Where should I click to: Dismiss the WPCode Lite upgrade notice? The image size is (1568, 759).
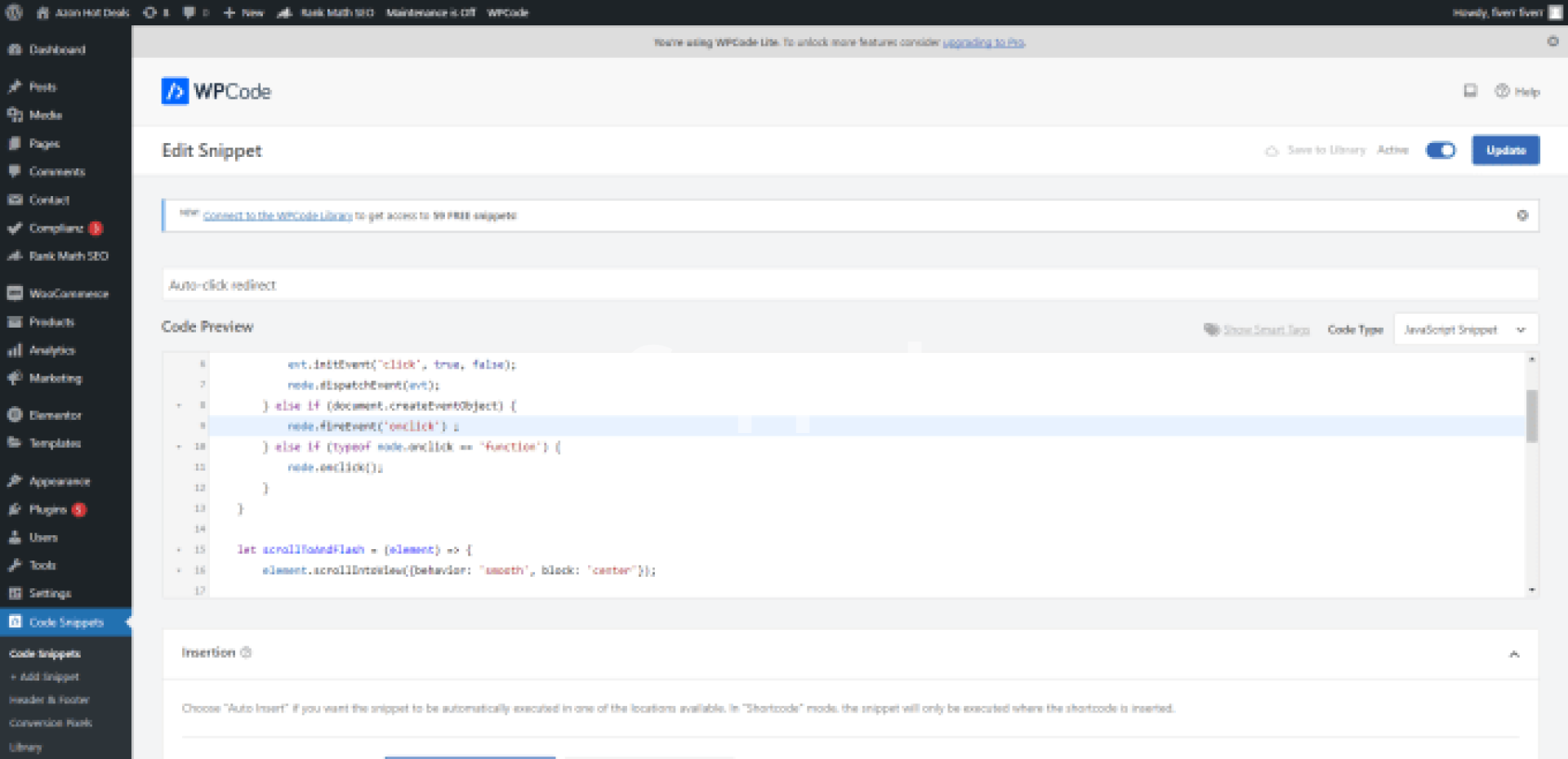[x=1552, y=42]
